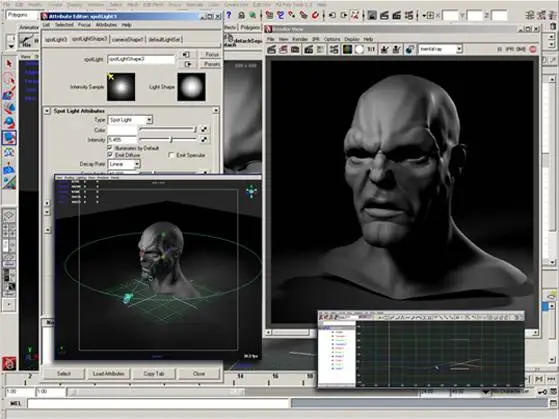The width and height of the screenshot is (559, 419).
Task: Open the Decay Rate dropdown
Action: [124, 164]
